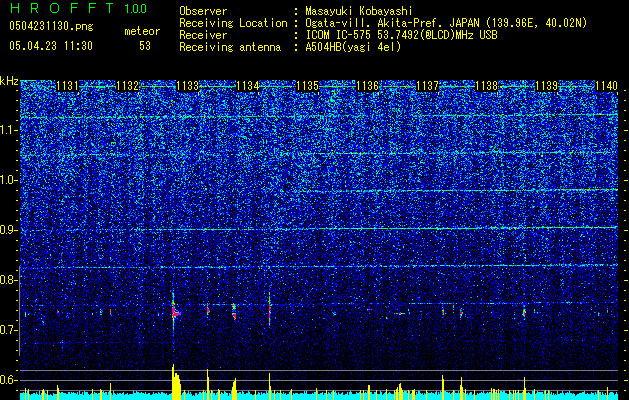Select the ICOM IC-575 53.7492 MHz receiver text
Viewport: 629px width, 400px height.
coord(401,35)
